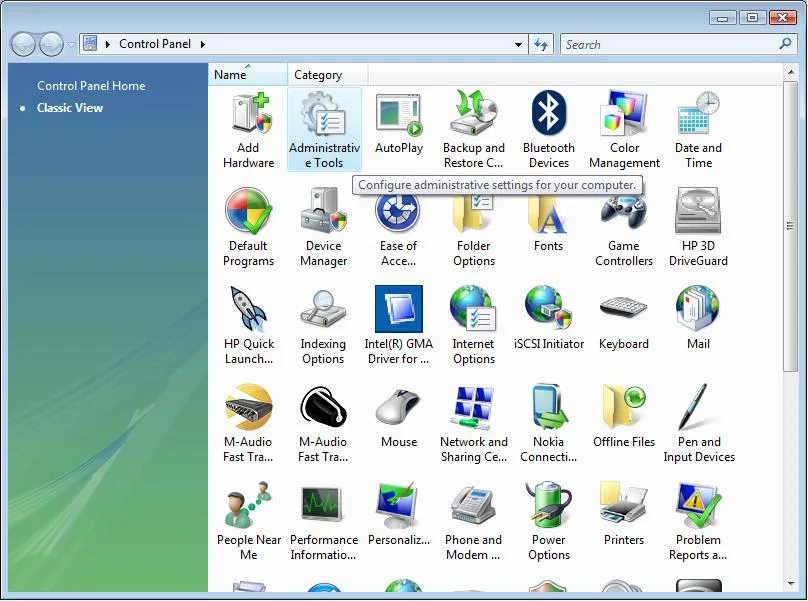Switch to Classic View
This screenshot has height=601, width=808.
pyautogui.click(x=70, y=108)
